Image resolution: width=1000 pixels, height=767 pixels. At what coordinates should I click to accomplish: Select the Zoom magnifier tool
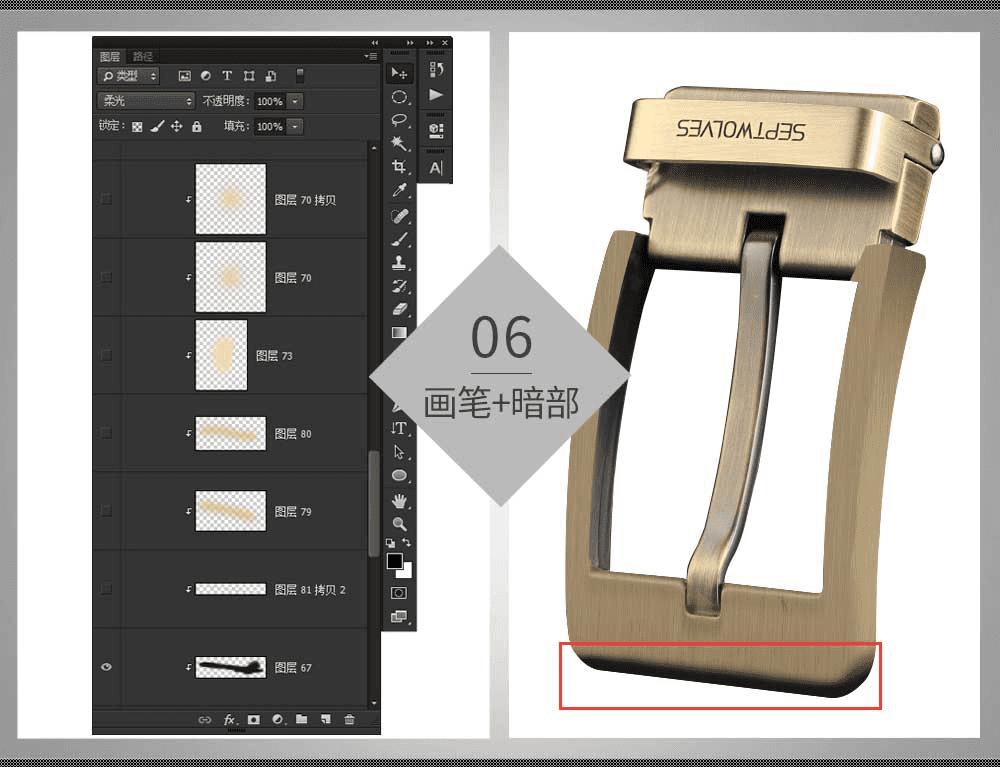399,524
